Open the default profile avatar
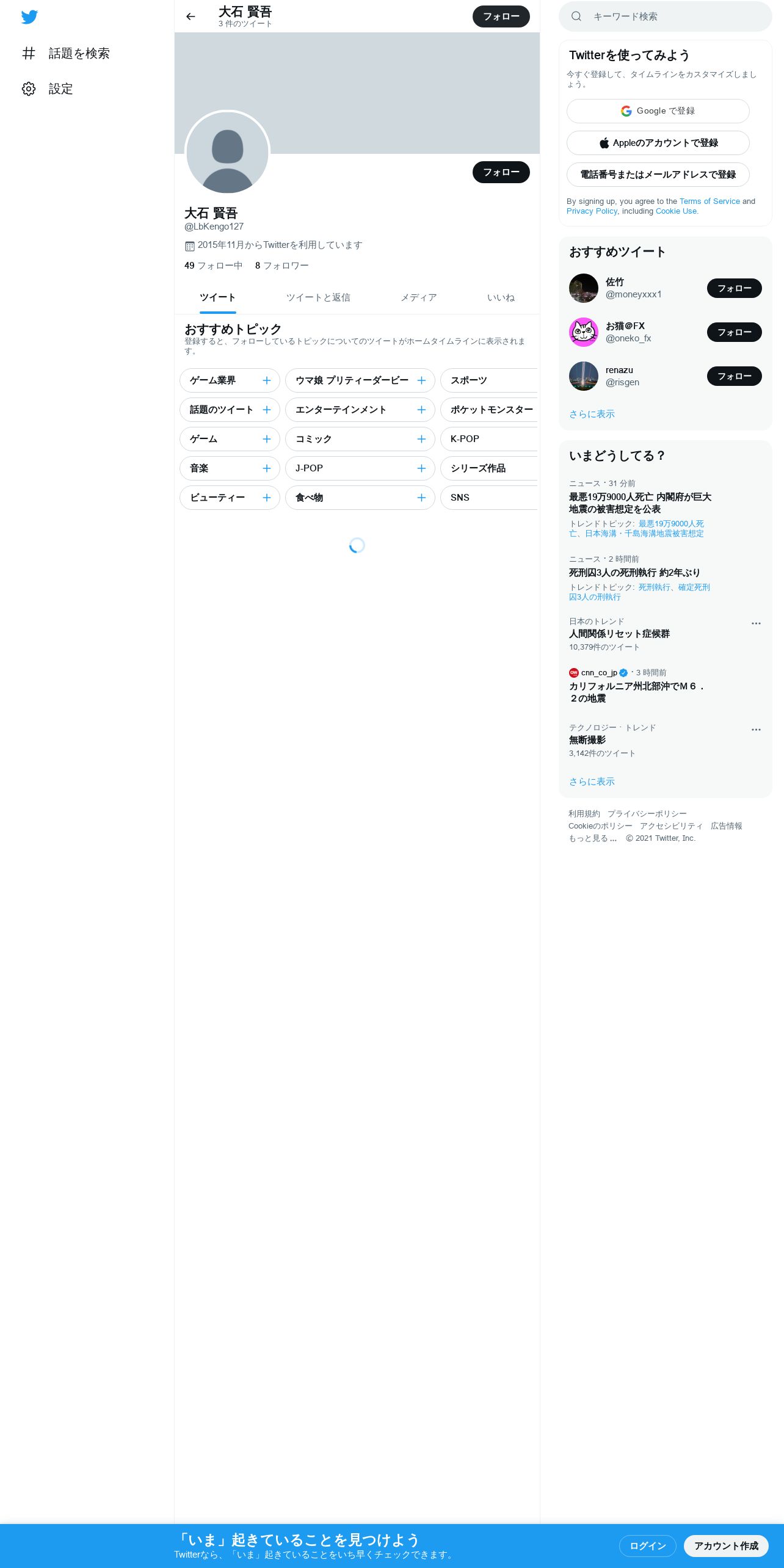Viewport: 784px width, 1568px height. (227, 153)
